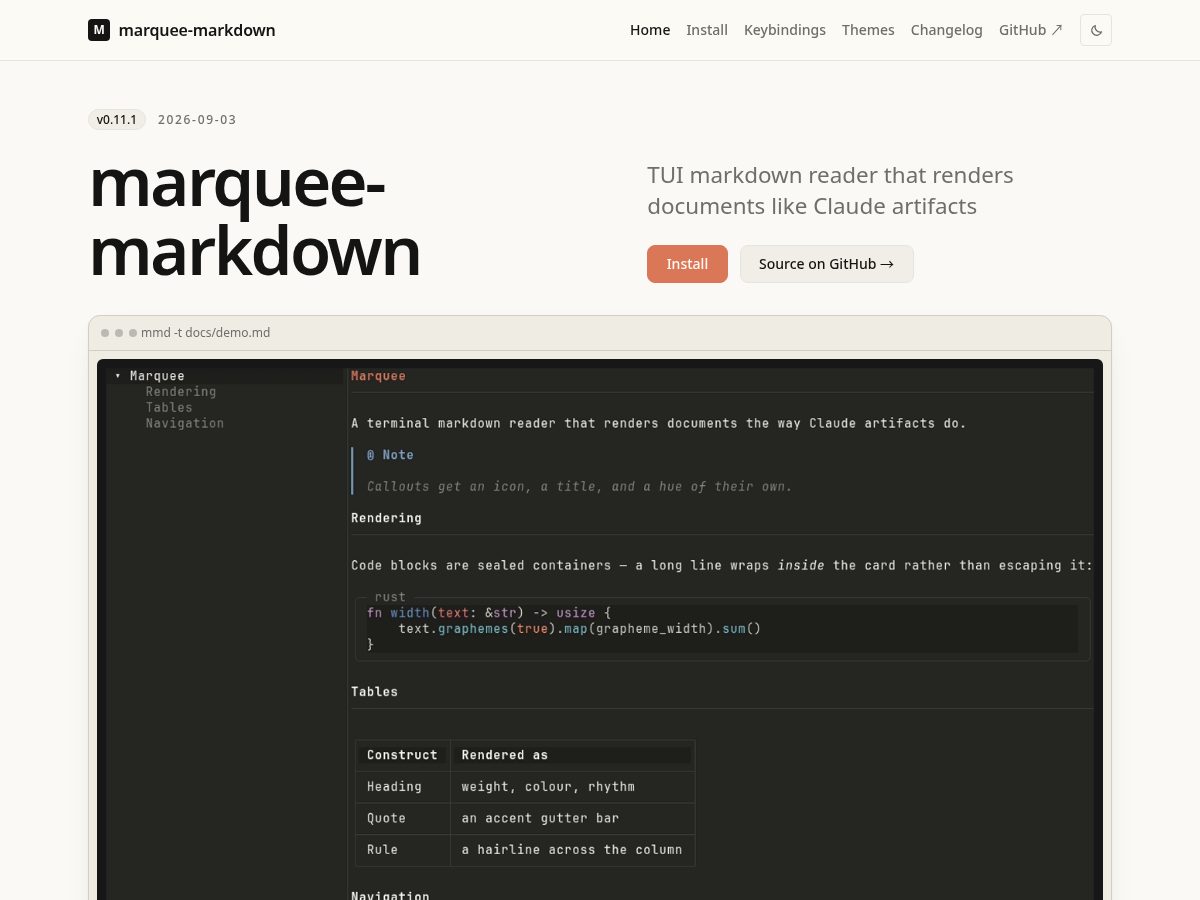Click the v0.11.1 version badge

tap(117, 120)
